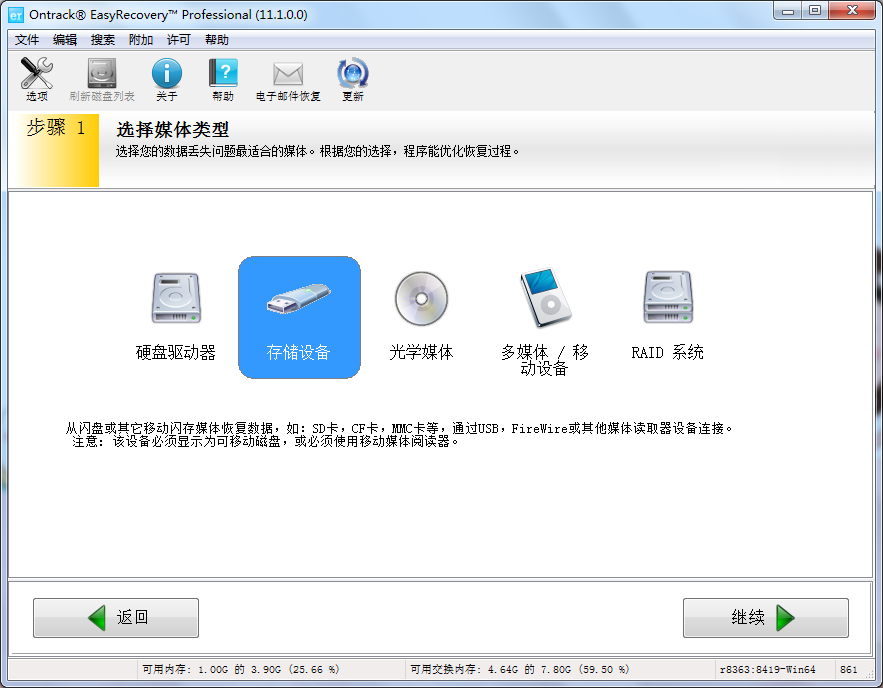
Task: Open the 附加 menu
Action: pos(141,40)
